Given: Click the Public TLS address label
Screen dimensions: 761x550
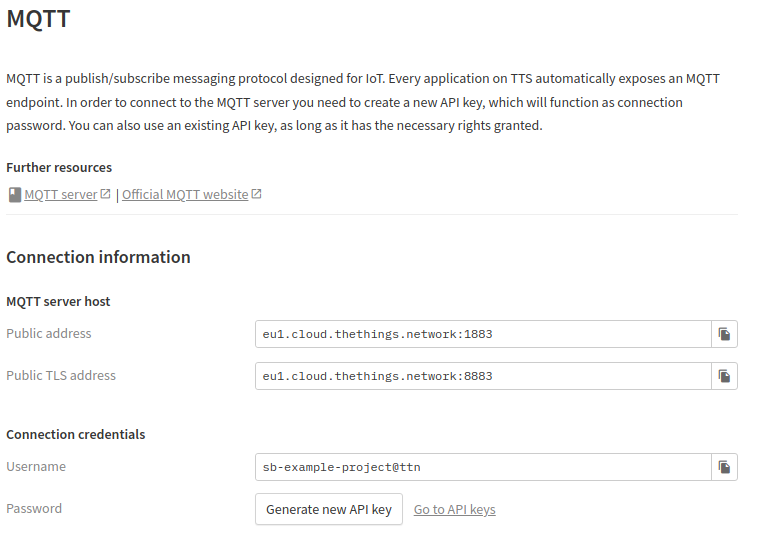Looking at the screenshot, I should [61, 376].
